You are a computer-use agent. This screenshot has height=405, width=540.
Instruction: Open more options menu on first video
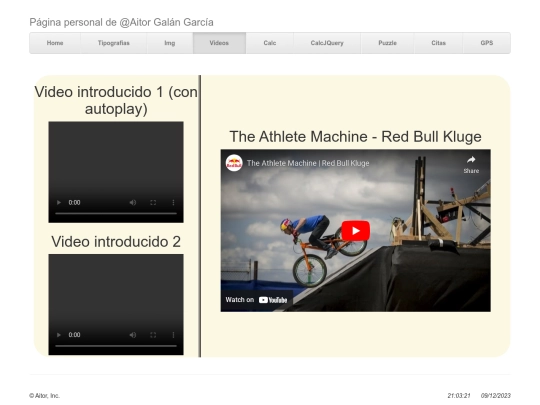(x=173, y=202)
